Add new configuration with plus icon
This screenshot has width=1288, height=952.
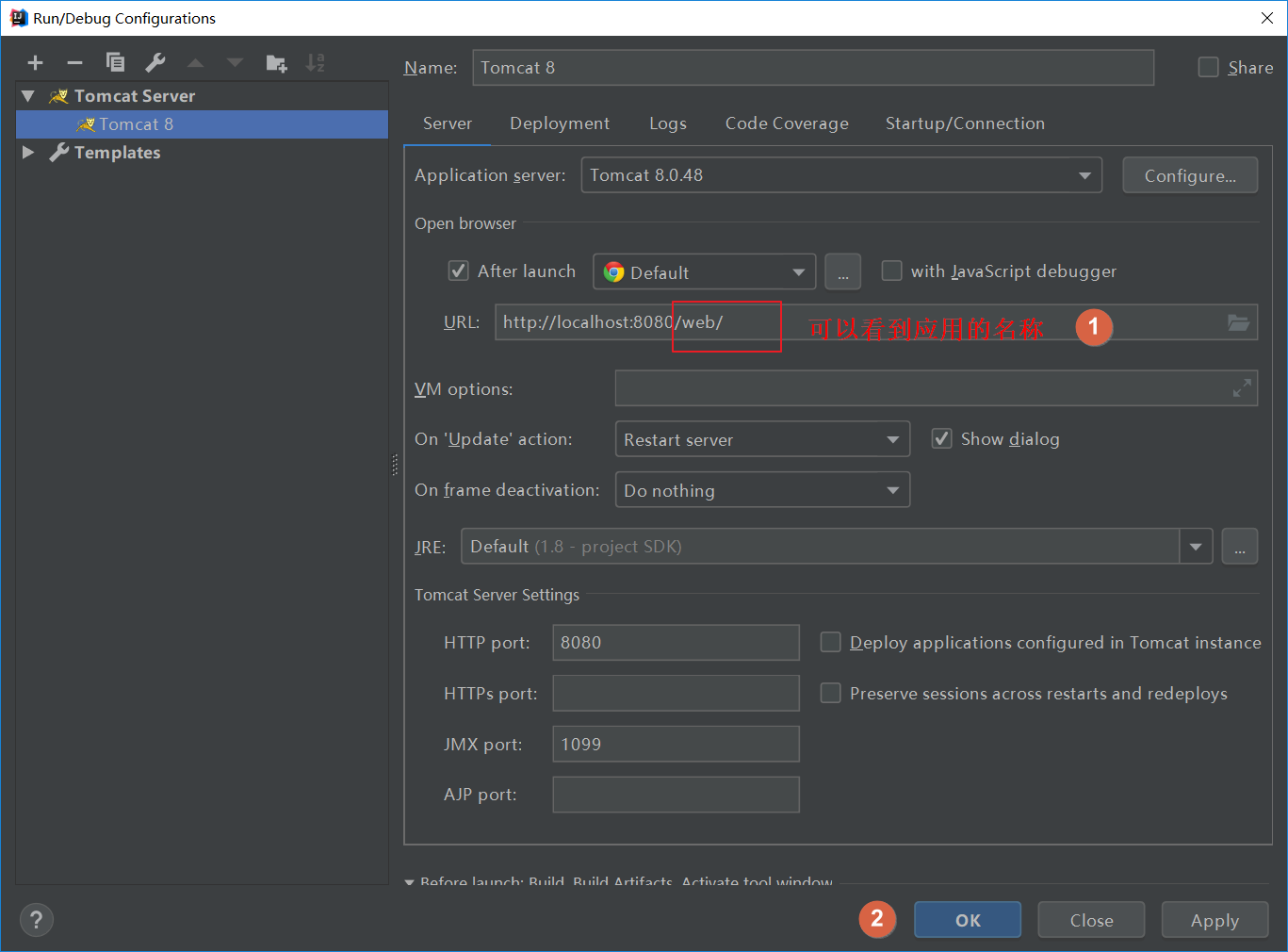tap(35, 63)
